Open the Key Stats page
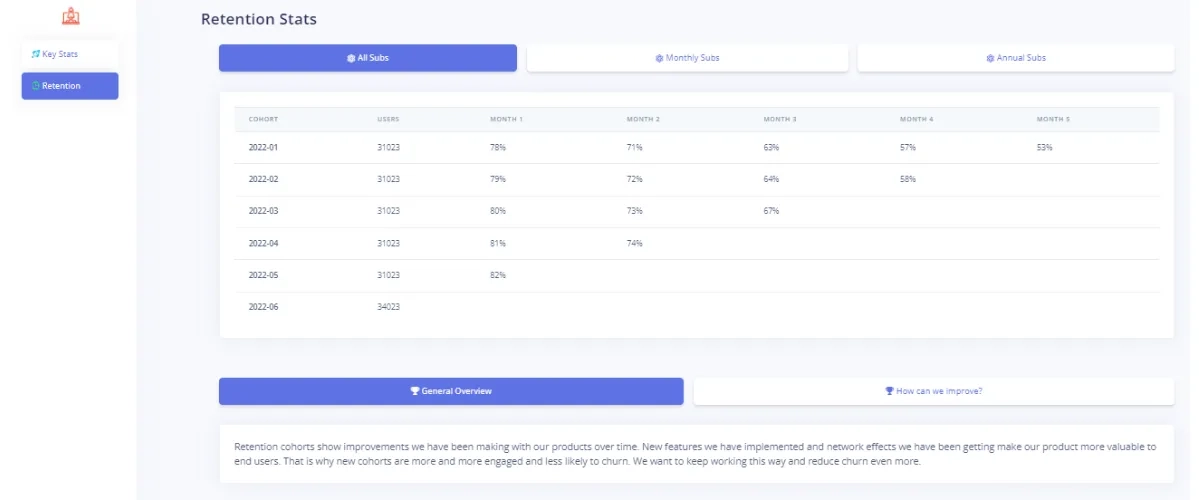The image size is (1199, 500). [70, 54]
